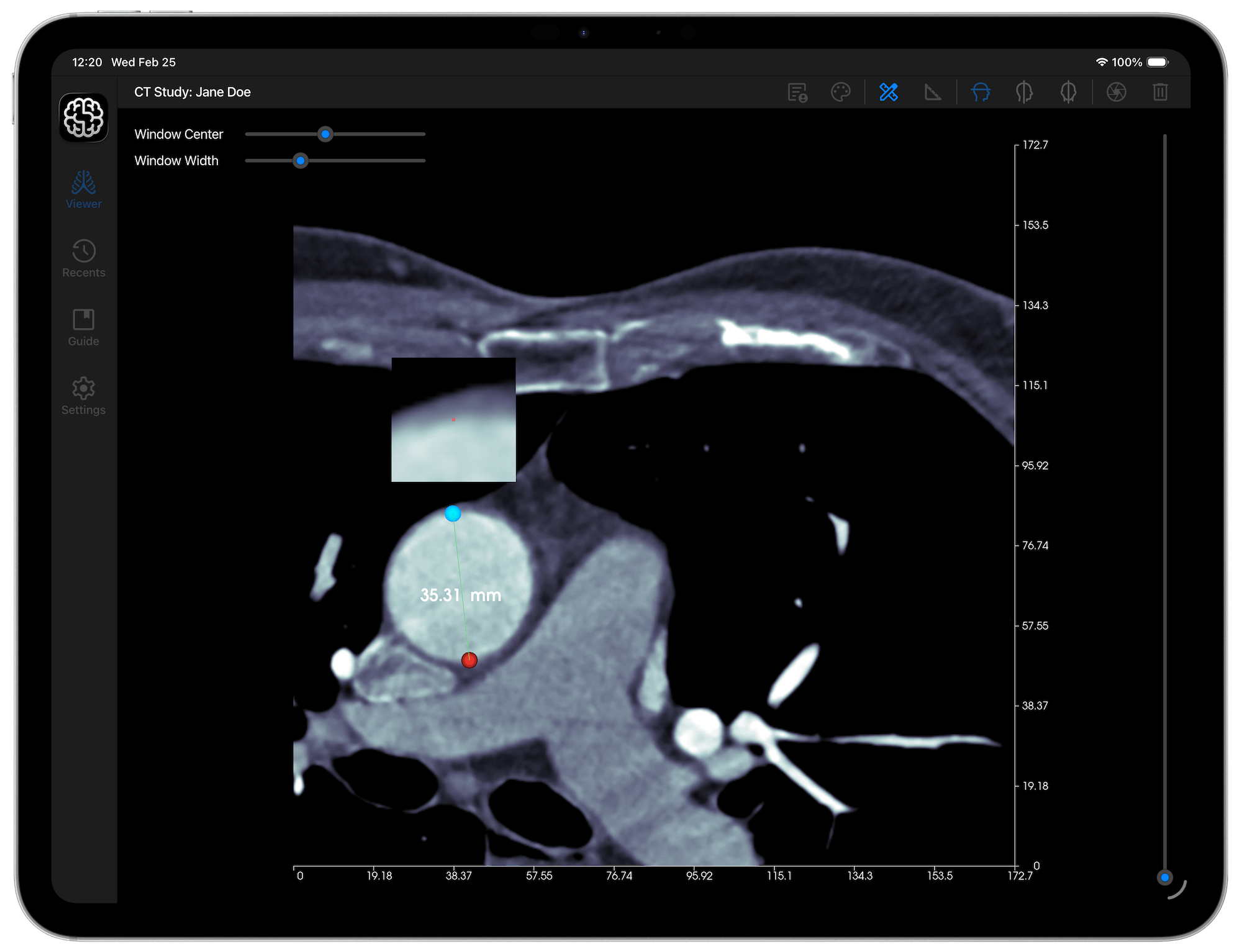This screenshot has width=1242, height=952.
Task: Open the color palette presets
Action: click(841, 92)
